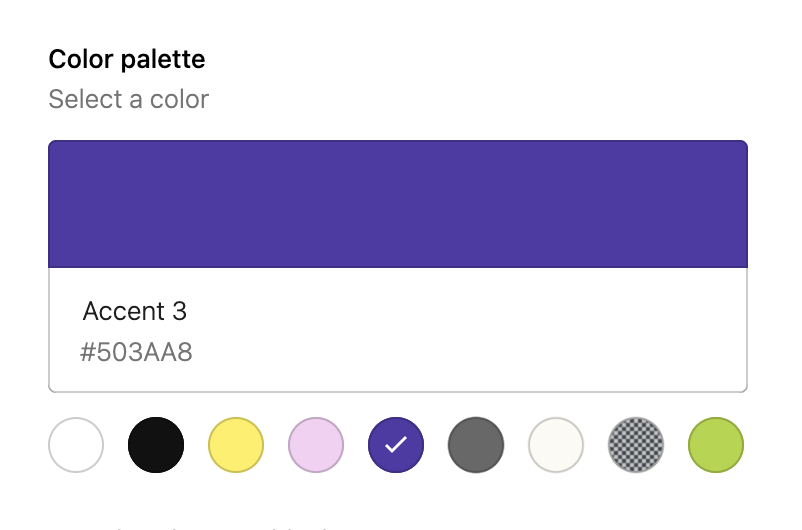Click the Accent 3 color name
The image size is (802, 530).
pyautogui.click(x=135, y=311)
